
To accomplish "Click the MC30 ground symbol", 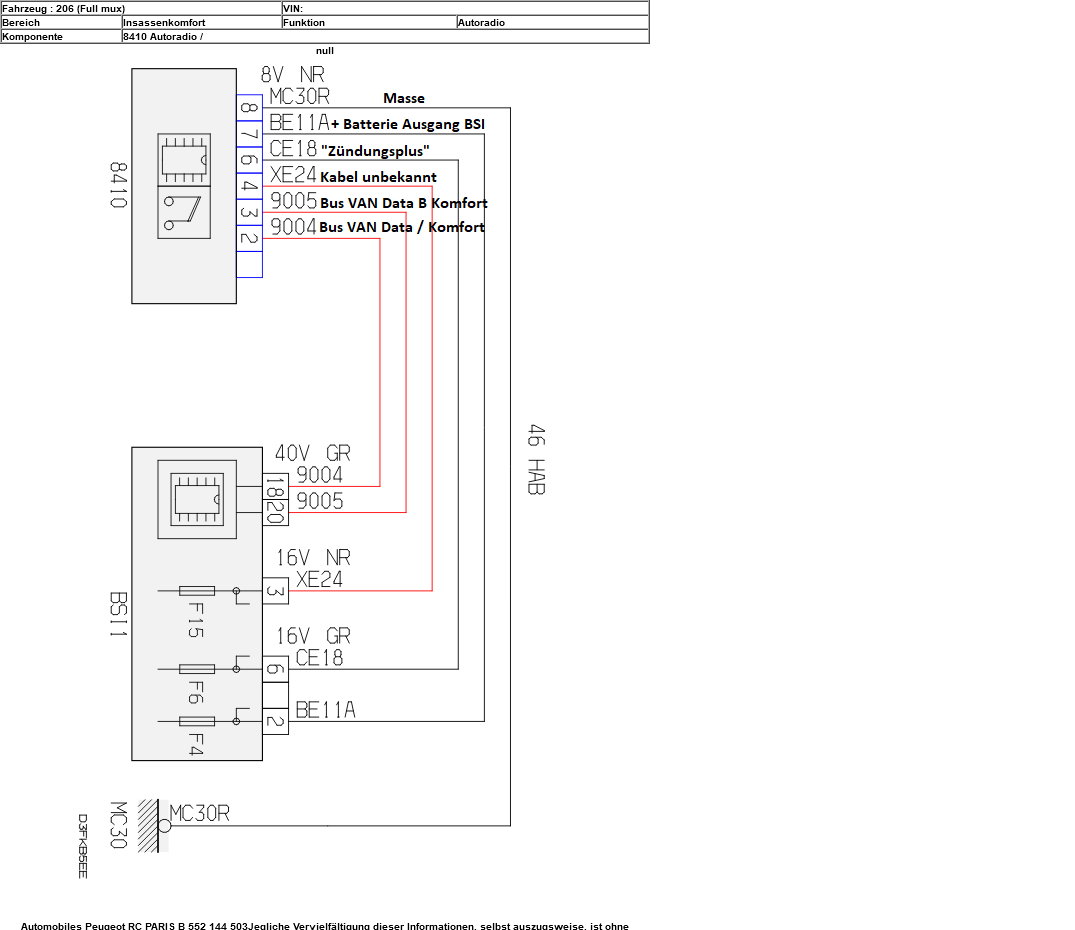I will [150, 825].
